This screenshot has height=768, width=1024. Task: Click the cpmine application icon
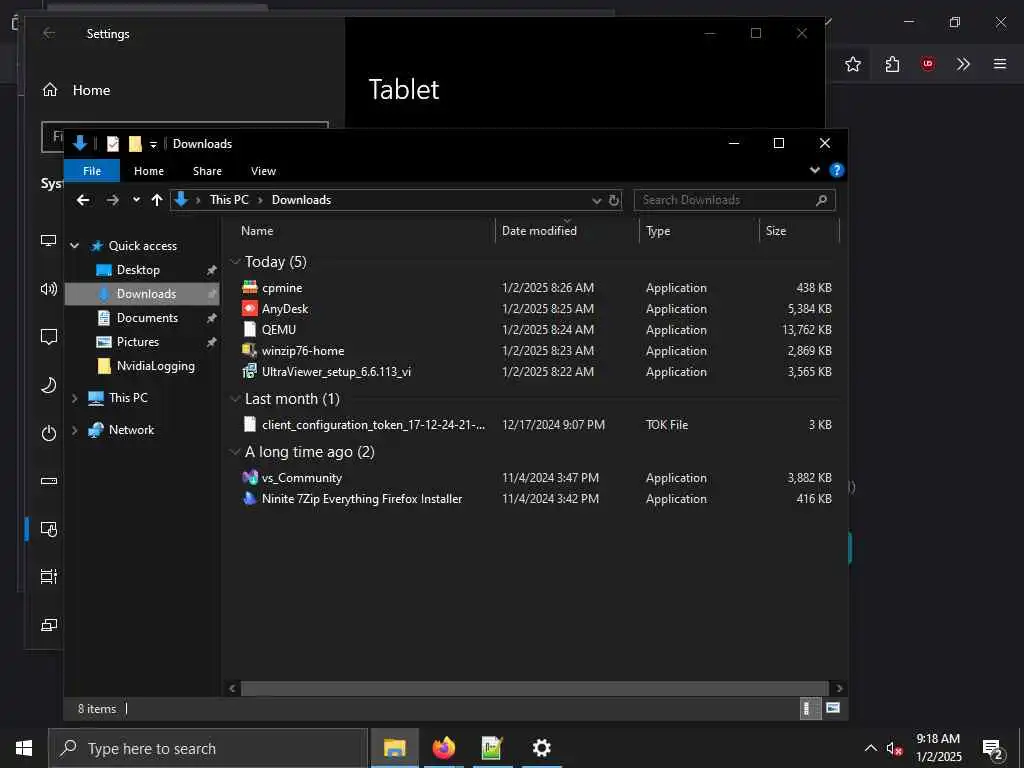coord(249,287)
